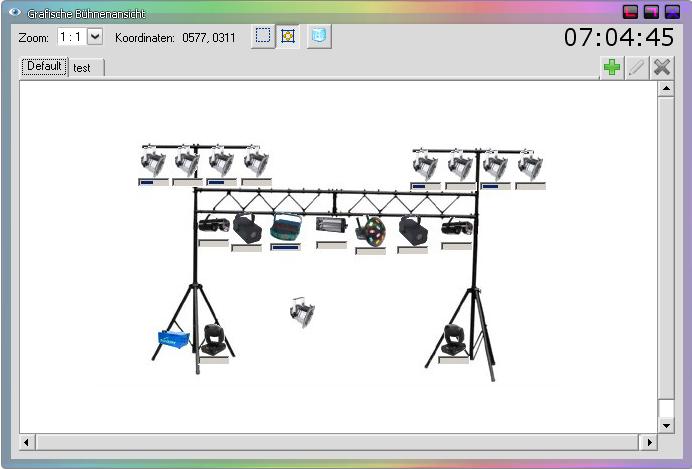Click the vertical scrollbar down arrow
692x469 pixels.
pyautogui.click(x=665, y=425)
